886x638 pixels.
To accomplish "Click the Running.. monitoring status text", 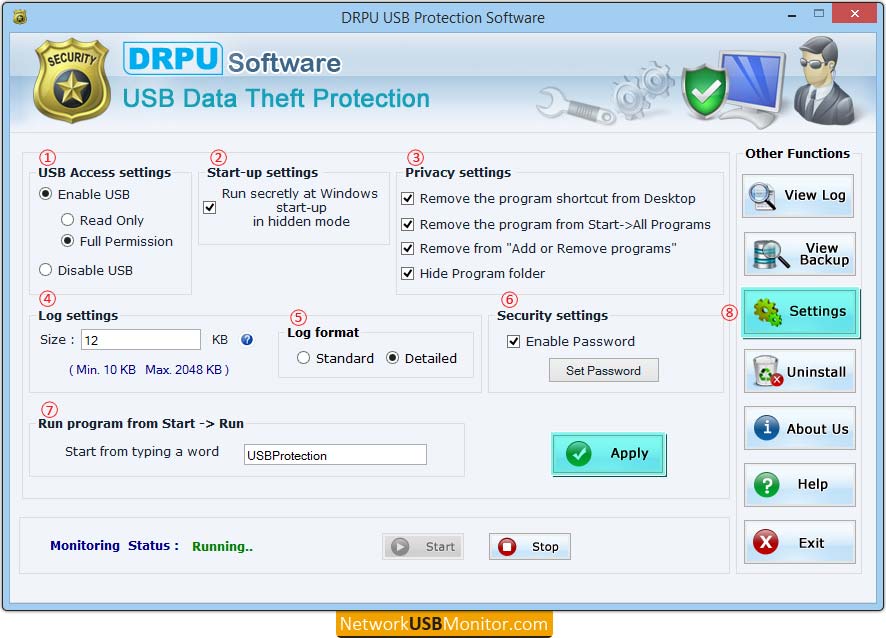I will [223, 546].
